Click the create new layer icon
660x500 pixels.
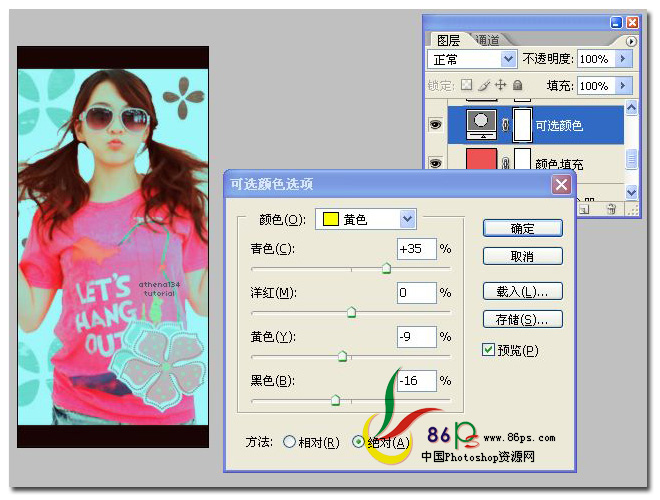584,209
